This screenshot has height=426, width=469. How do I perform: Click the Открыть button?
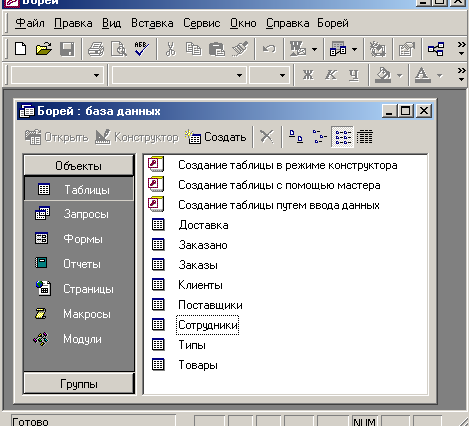click(x=57, y=137)
